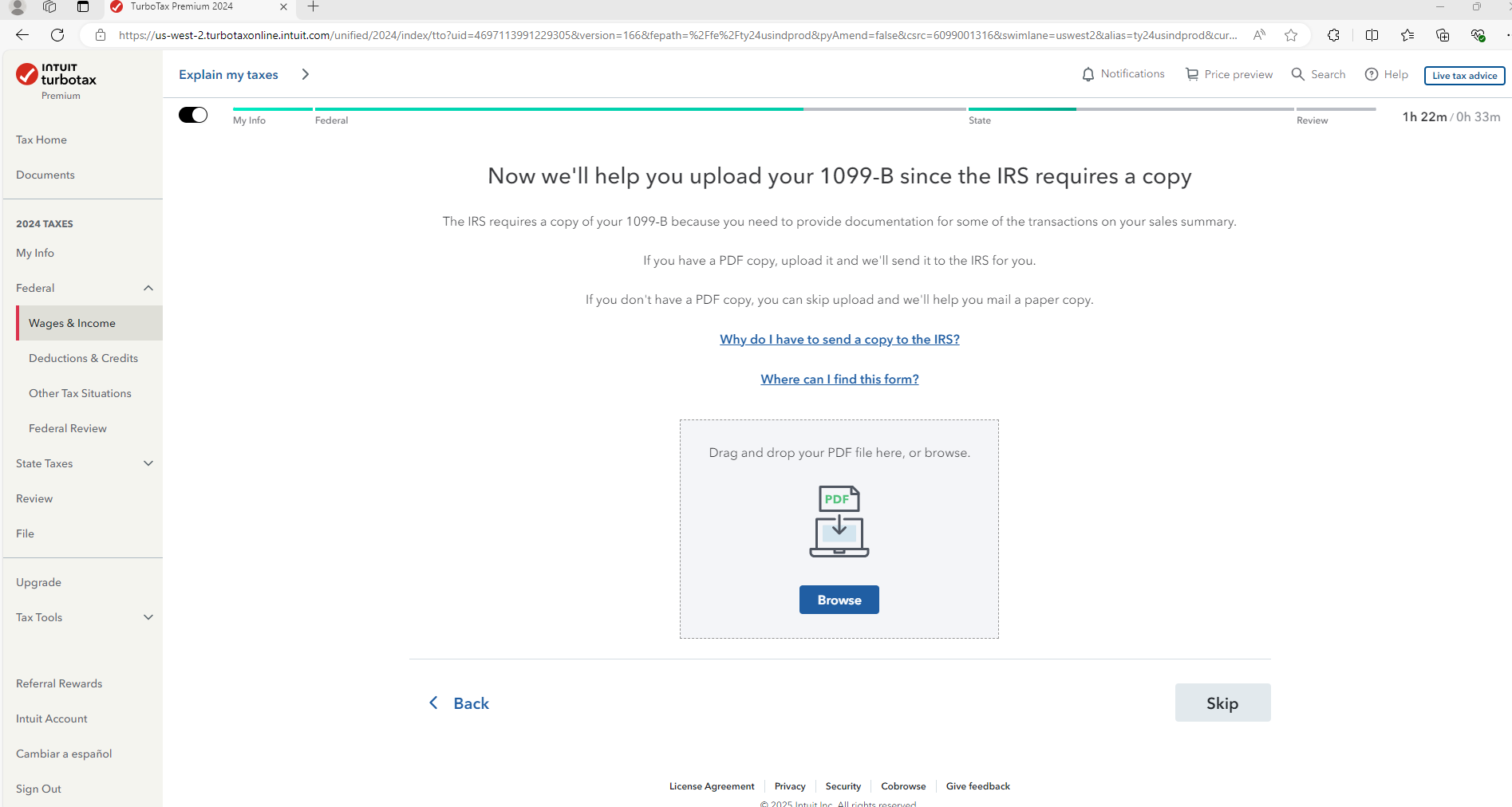Open the Notifications bell icon
1512x807 pixels.
pos(1088,74)
